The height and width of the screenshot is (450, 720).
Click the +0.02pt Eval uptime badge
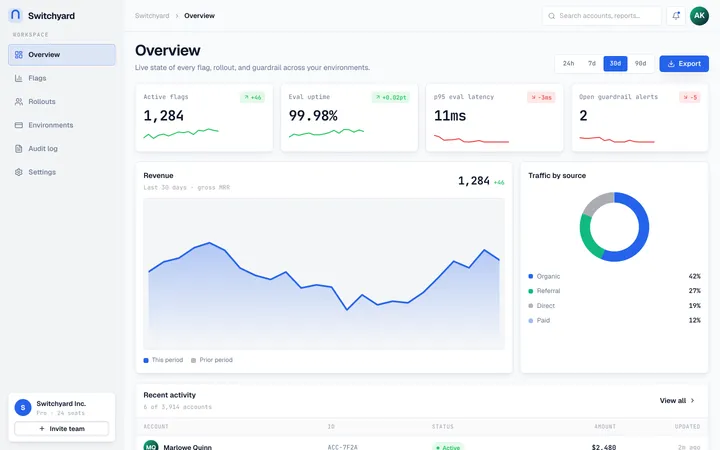coord(390,97)
